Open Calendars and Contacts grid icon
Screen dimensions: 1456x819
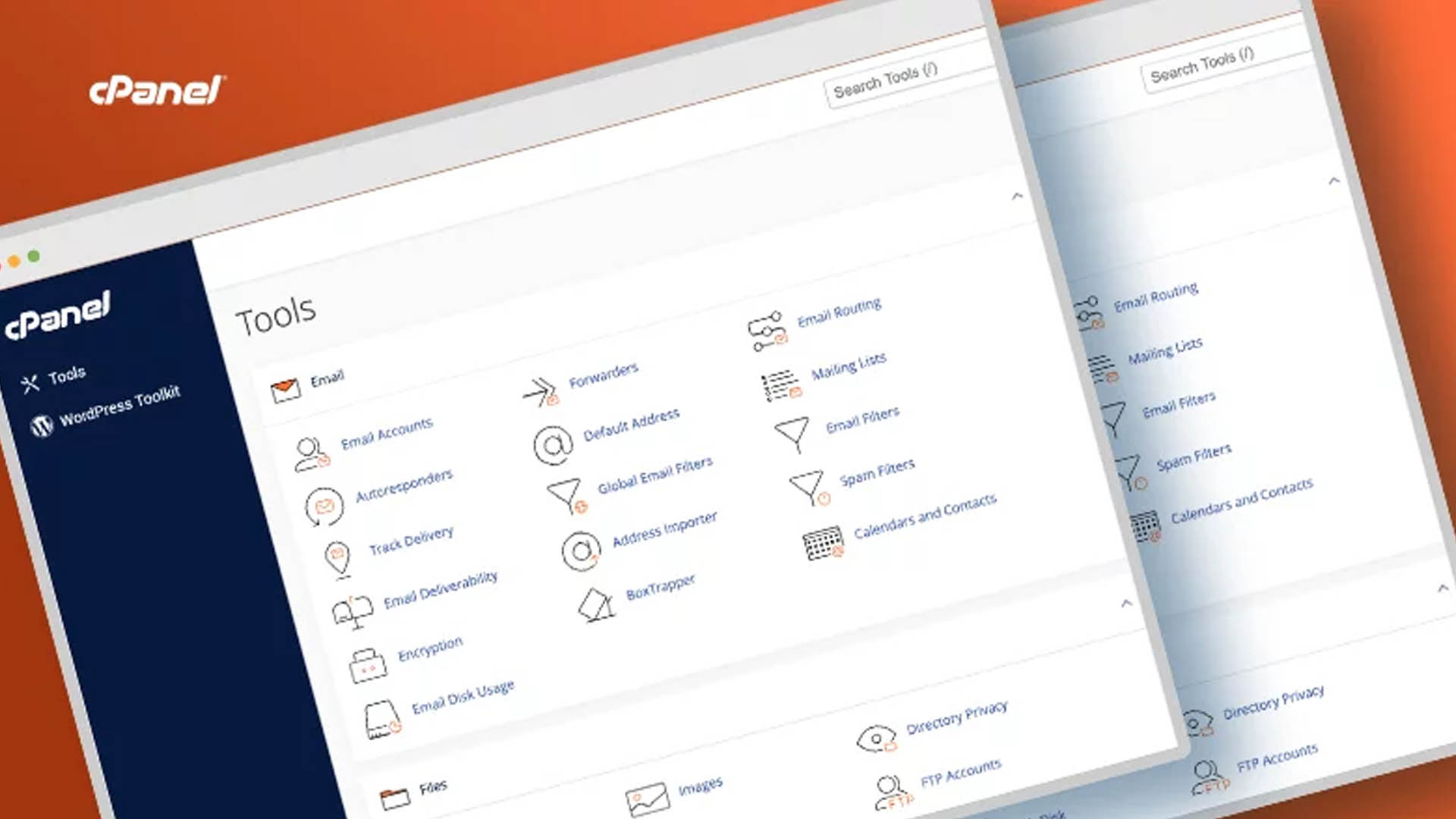pos(823,543)
